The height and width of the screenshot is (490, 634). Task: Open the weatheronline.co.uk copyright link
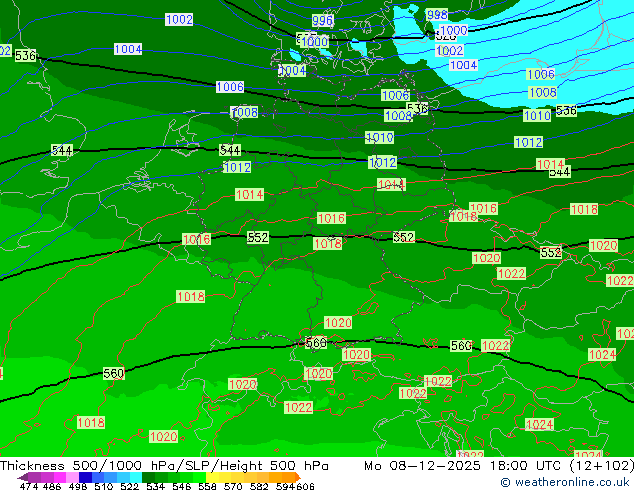[564, 482]
